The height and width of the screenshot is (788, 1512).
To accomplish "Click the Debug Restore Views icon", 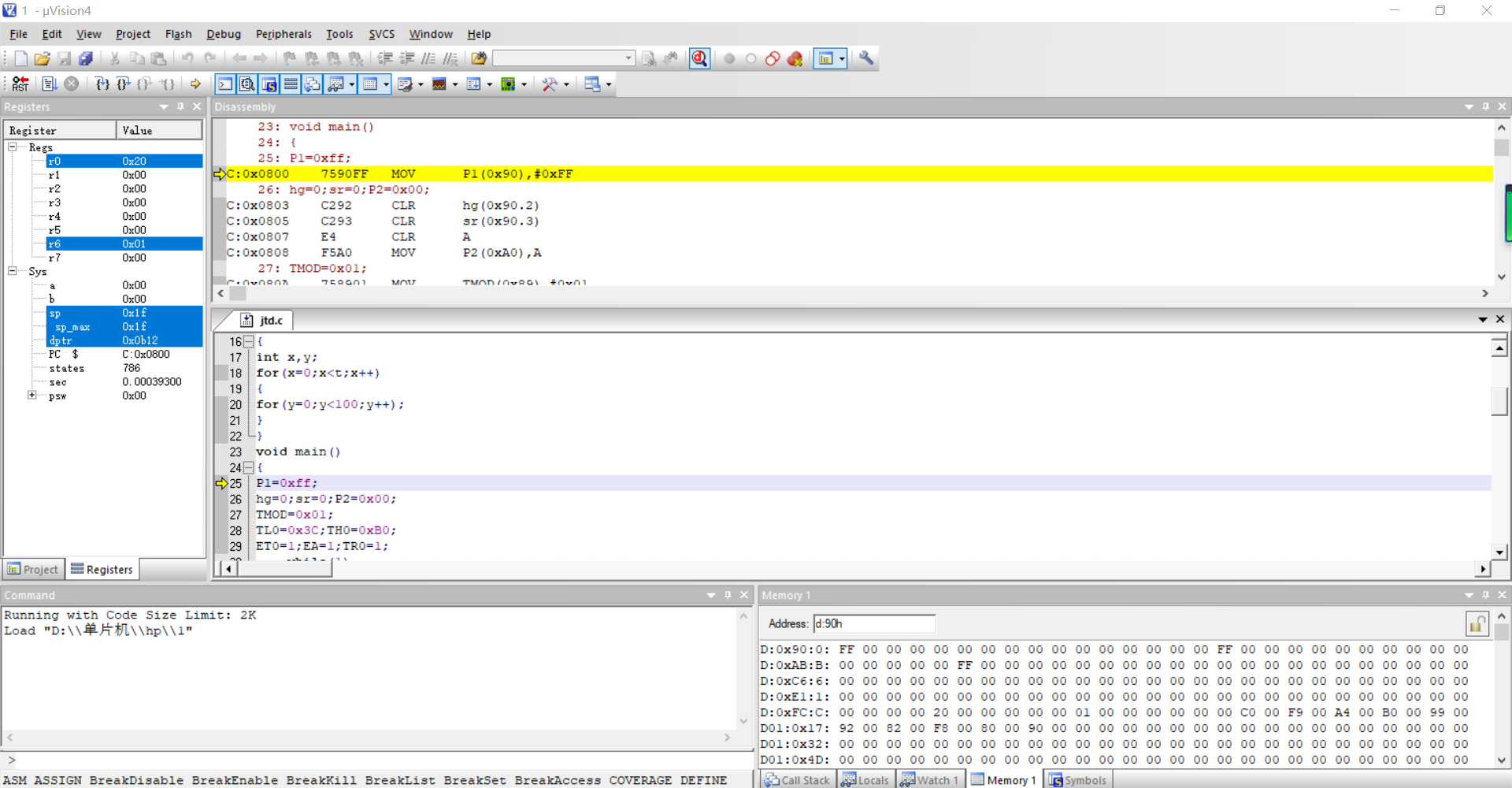I will click(592, 84).
